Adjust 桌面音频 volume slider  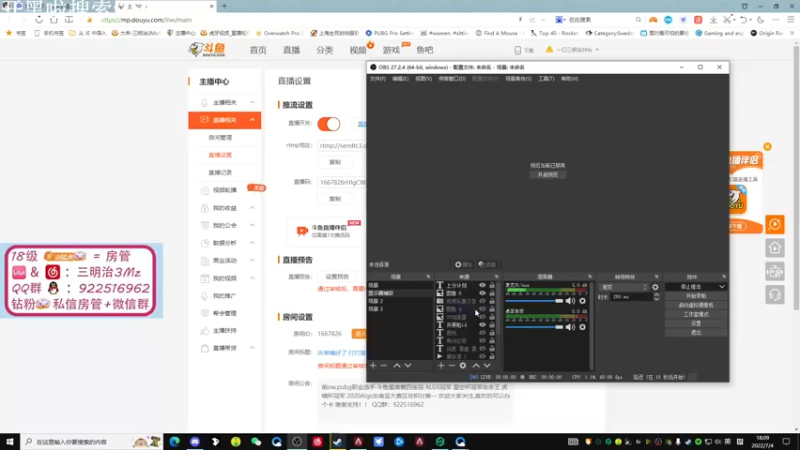(534, 327)
